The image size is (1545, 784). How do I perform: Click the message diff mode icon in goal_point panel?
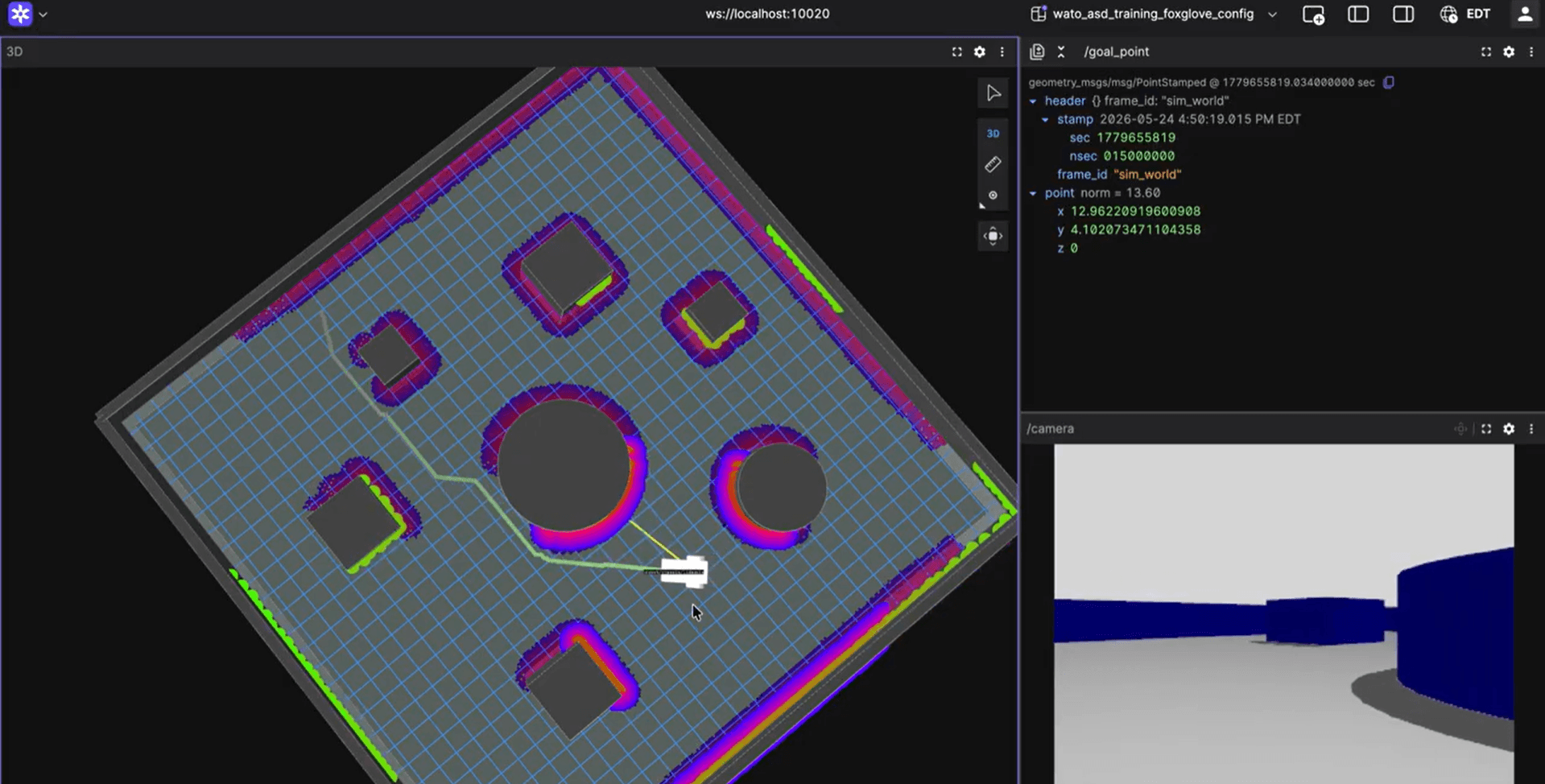click(x=1037, y=52)
